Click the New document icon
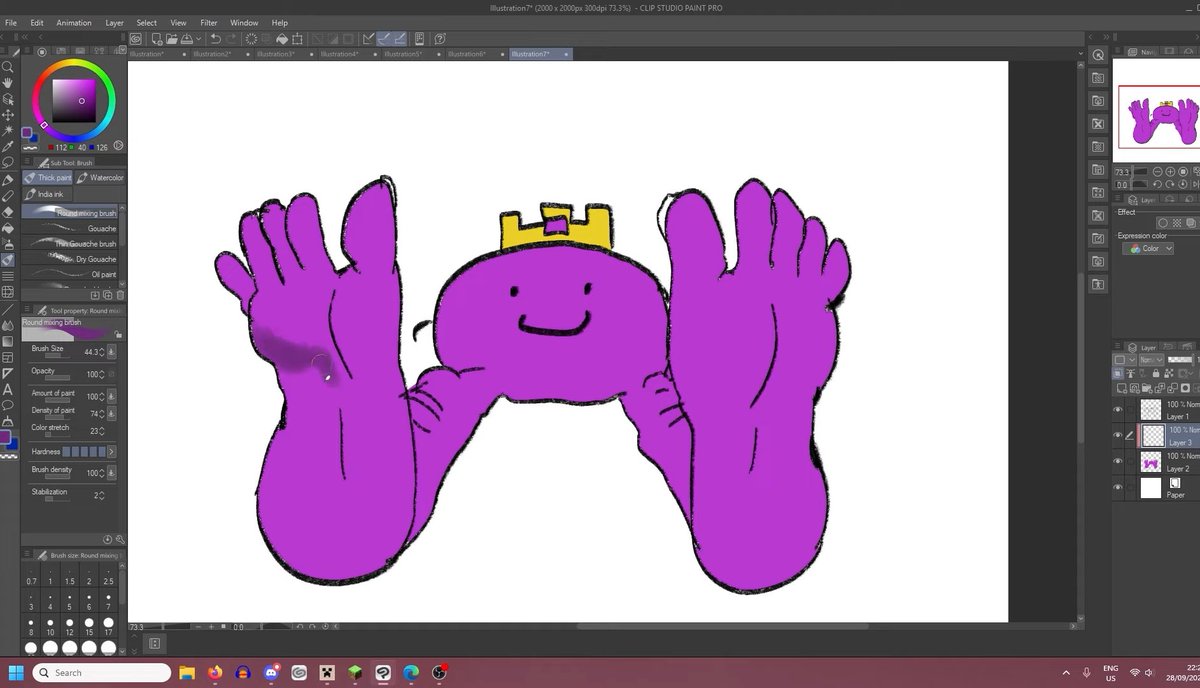Viewport: 1200px width, 688px height. [x=157, y=38]
